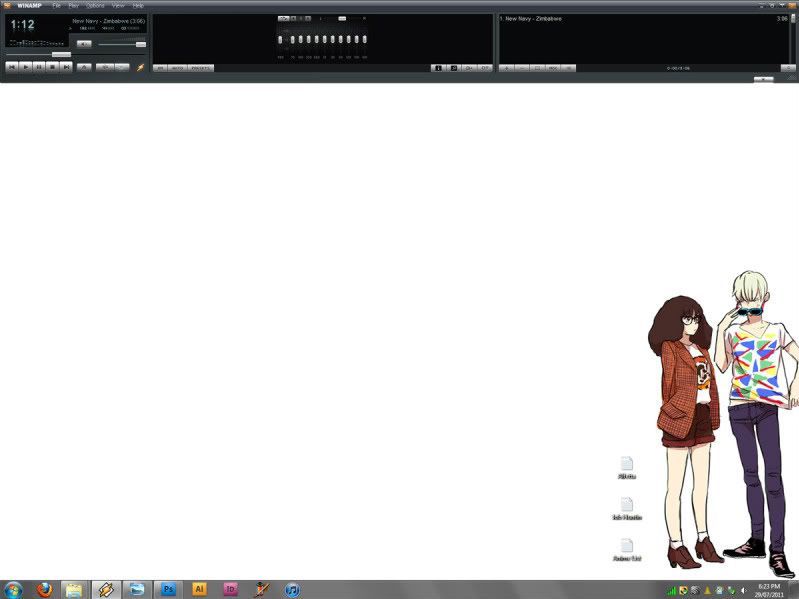Click the eject/open file button
Viewport: 799px width, 599px height.
point(84,67)
